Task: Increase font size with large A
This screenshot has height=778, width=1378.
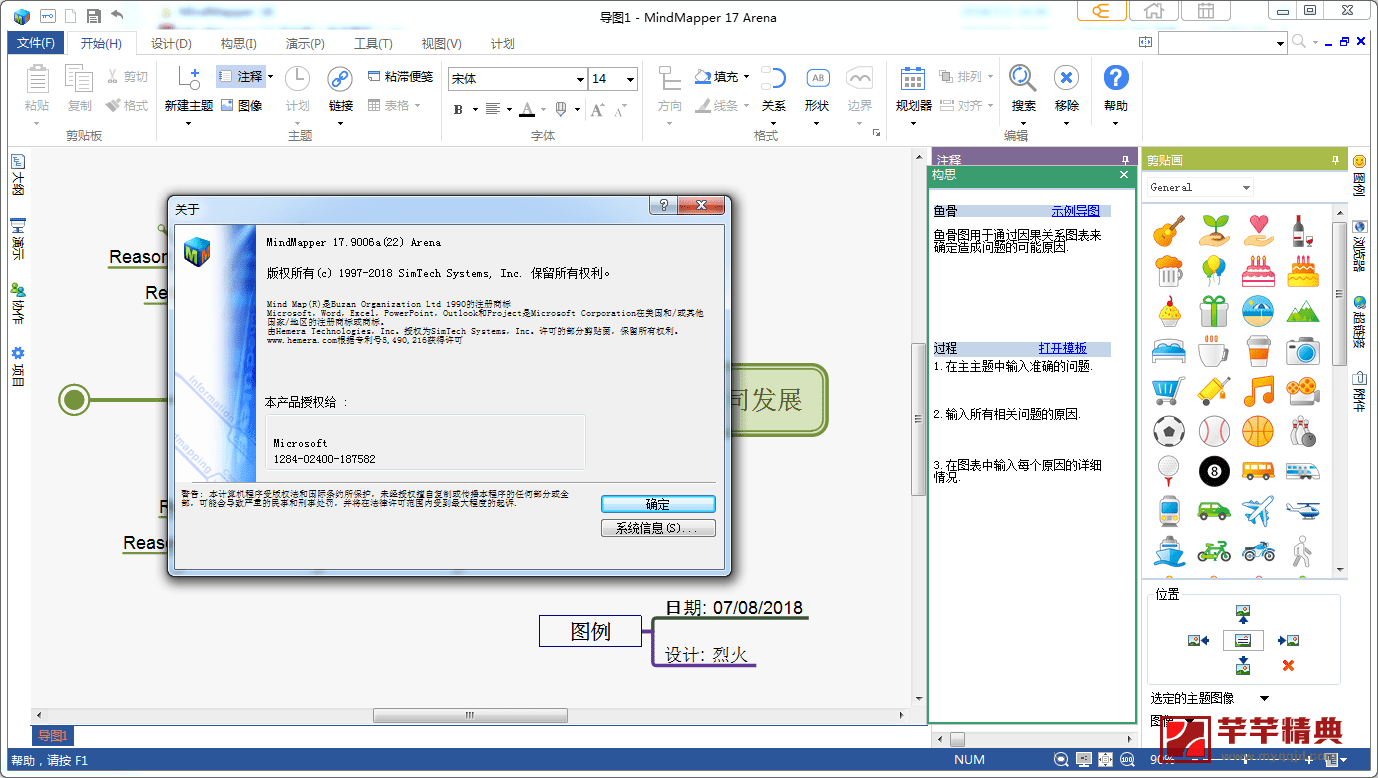Action: click(598, 109)
